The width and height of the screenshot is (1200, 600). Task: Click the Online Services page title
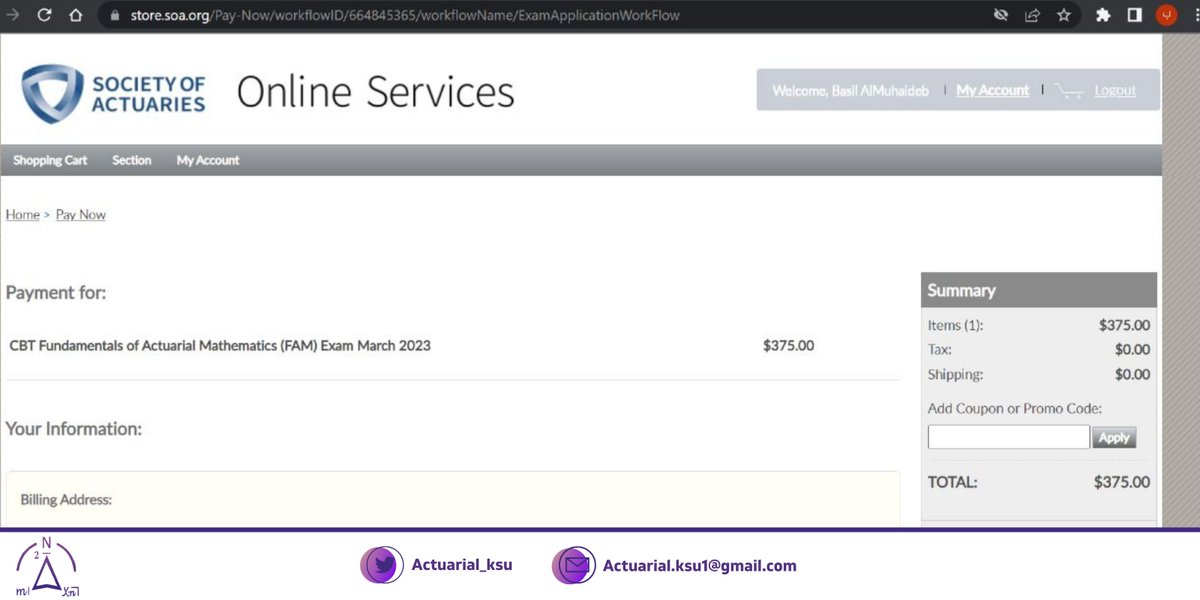pos(375,92)
